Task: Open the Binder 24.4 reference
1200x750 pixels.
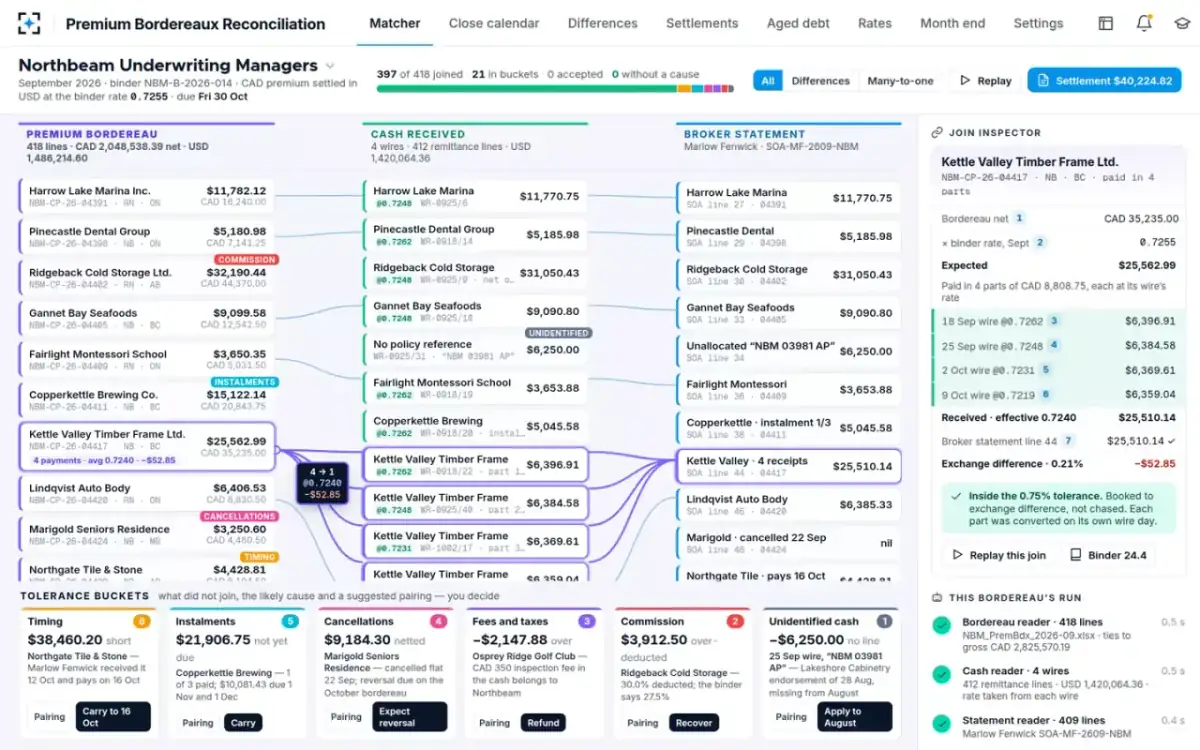Action: pyautogui.click(x=1107, y=555)
